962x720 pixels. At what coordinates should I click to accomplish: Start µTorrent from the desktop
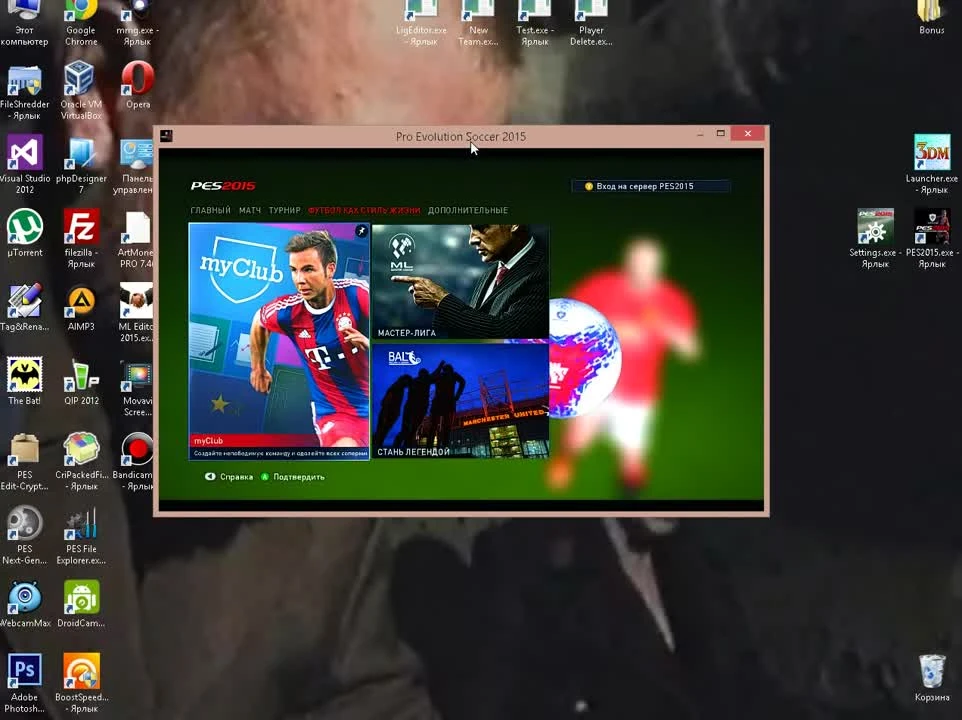click(x=25, y=232)
